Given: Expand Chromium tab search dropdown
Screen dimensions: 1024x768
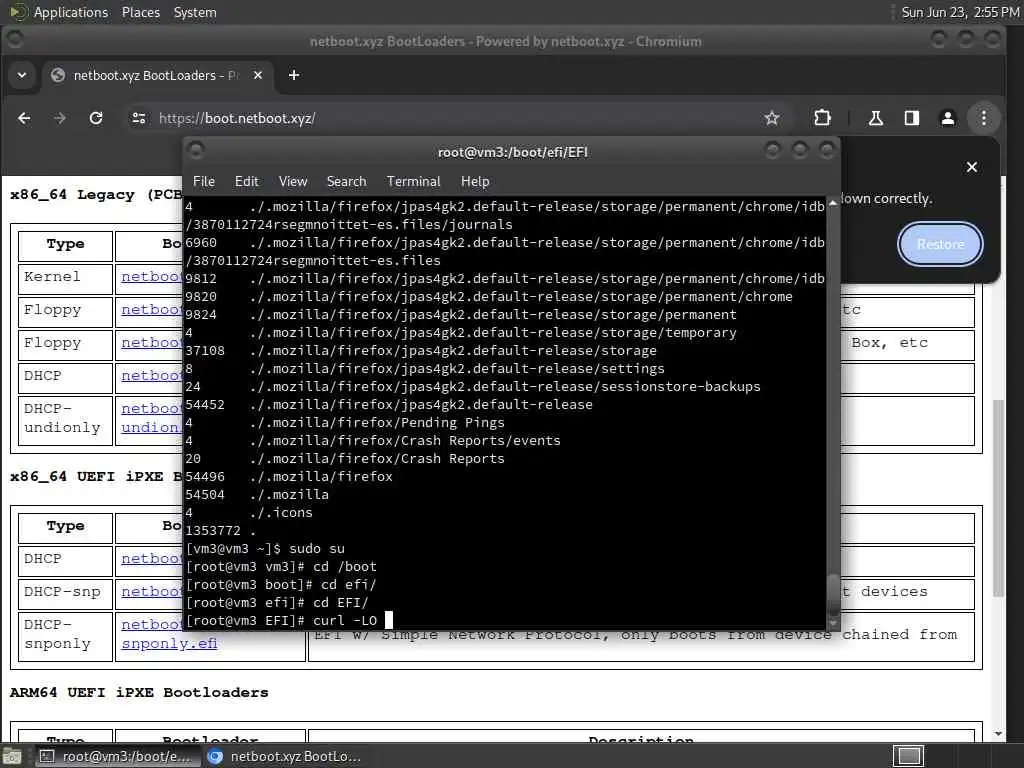Looking at the screenshot, I should pyautogui.click(x=22, y=75).
